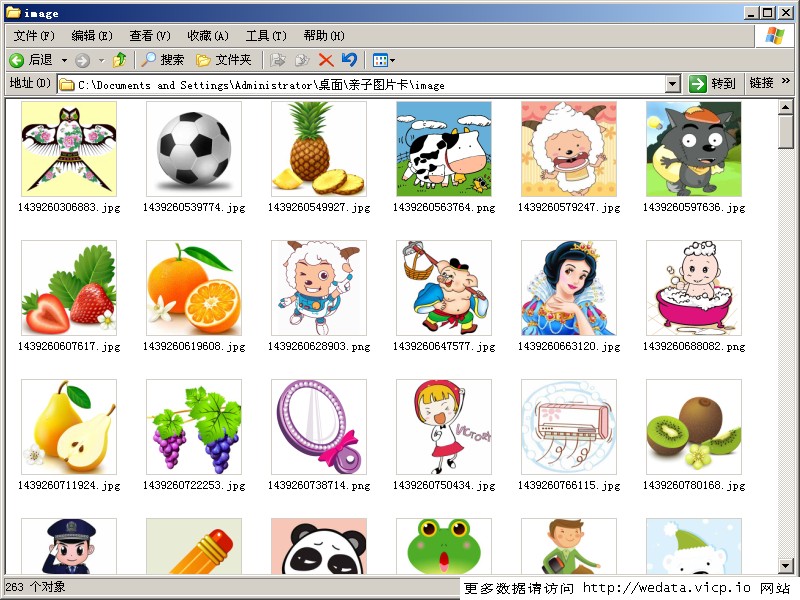Click the Copy To toolbar icon
Image resolution: width=800 pixels, height=600 pixels.
(302, 60)
